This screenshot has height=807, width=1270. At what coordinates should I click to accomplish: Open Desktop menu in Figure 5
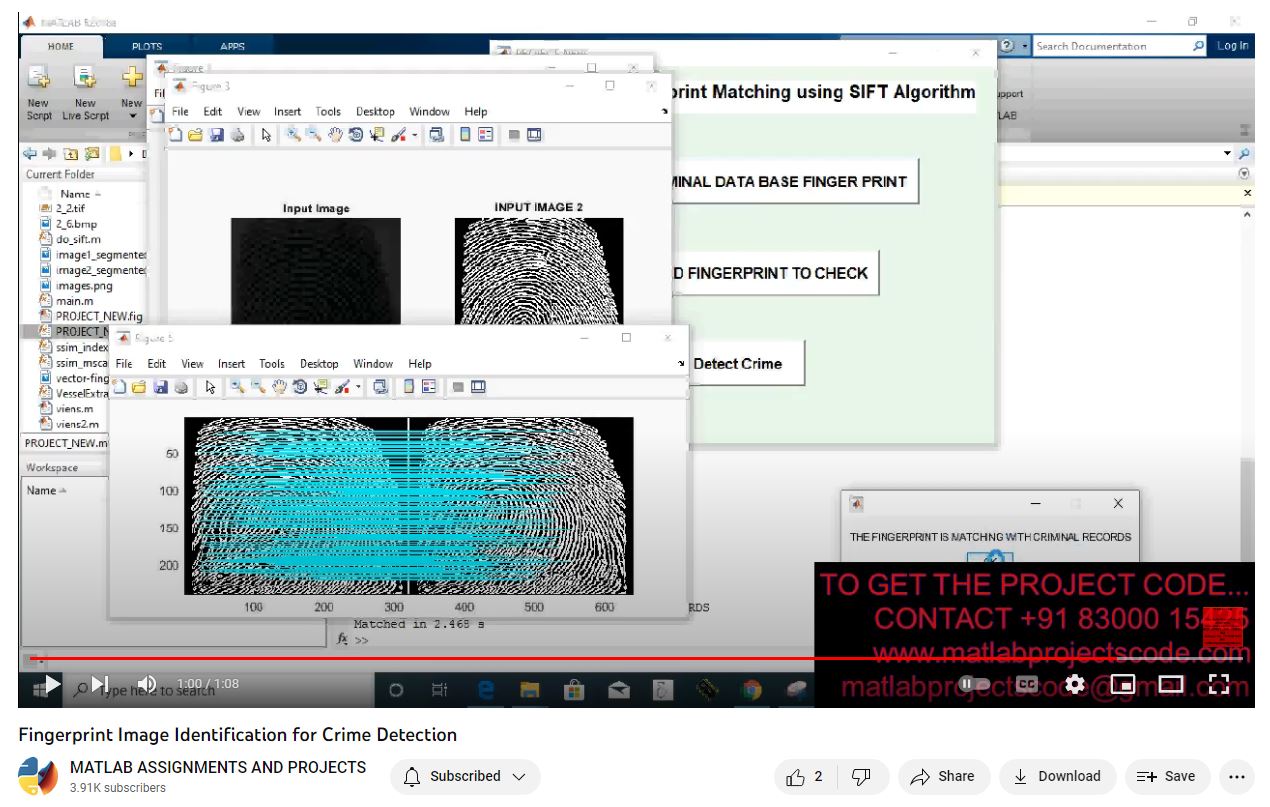(x=319, y=364)
